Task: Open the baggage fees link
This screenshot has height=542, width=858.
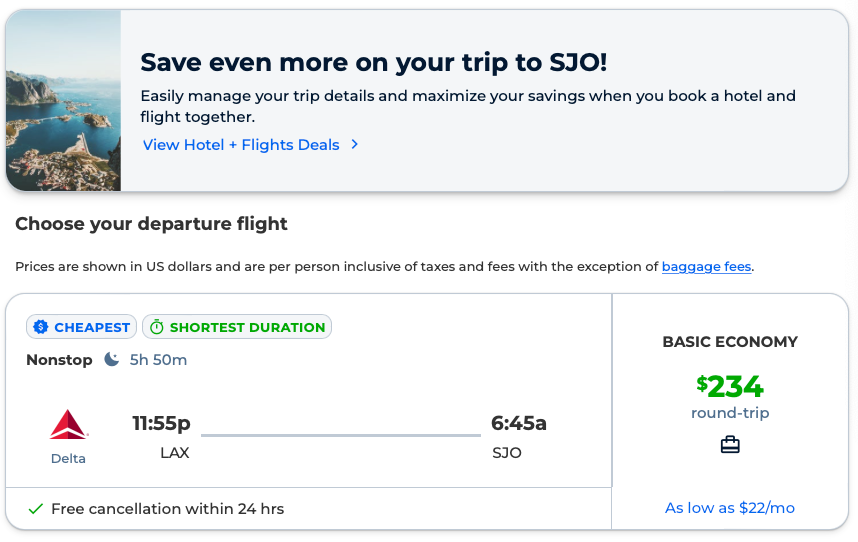Action: pyautogui.click(x=706, y=267)
